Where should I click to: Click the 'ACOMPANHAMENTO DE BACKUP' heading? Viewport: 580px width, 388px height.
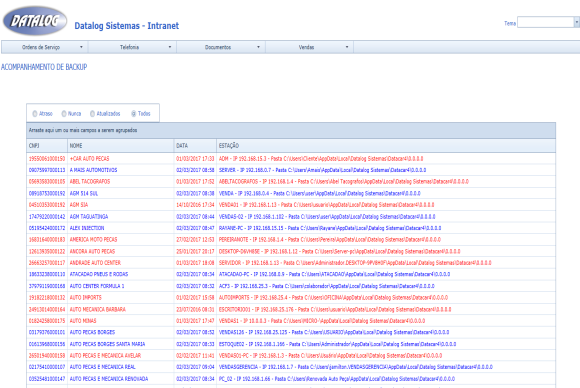[44, 67]
